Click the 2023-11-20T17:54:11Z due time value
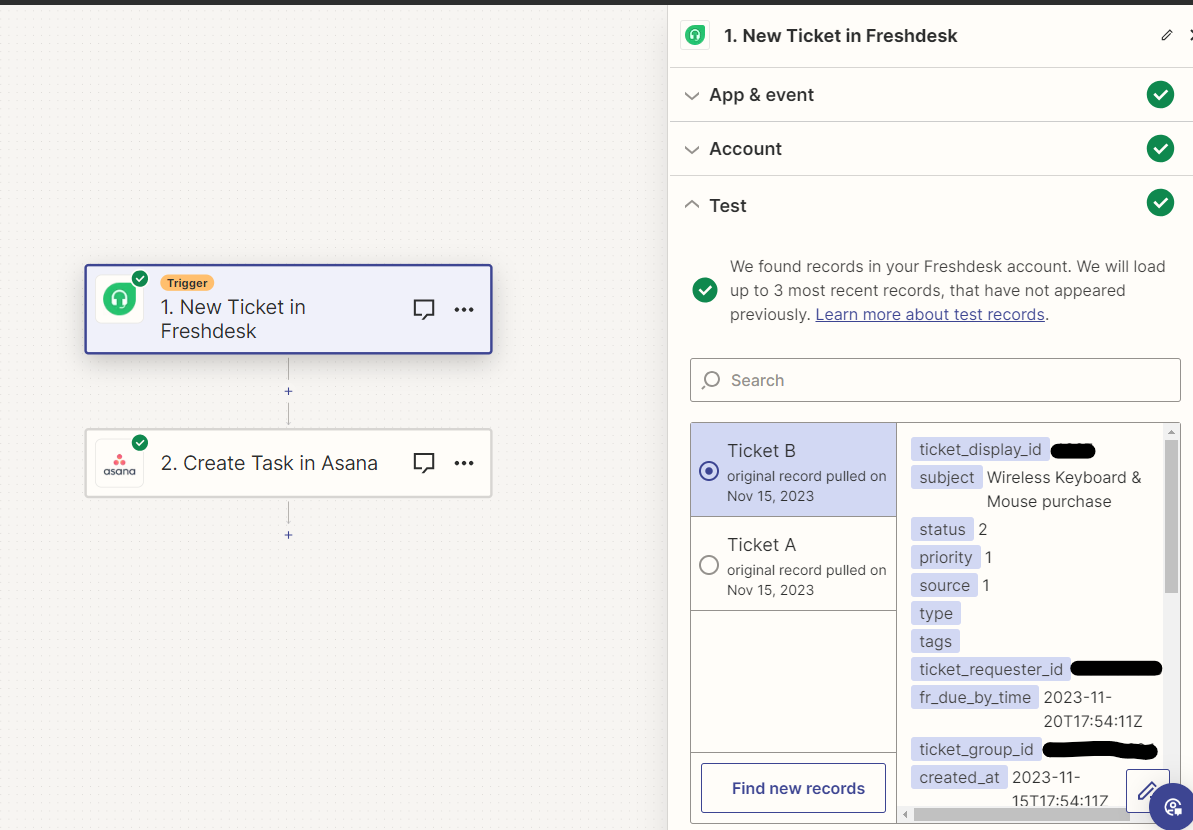This screenshot has height=830, width=1193. (1093, 709)
